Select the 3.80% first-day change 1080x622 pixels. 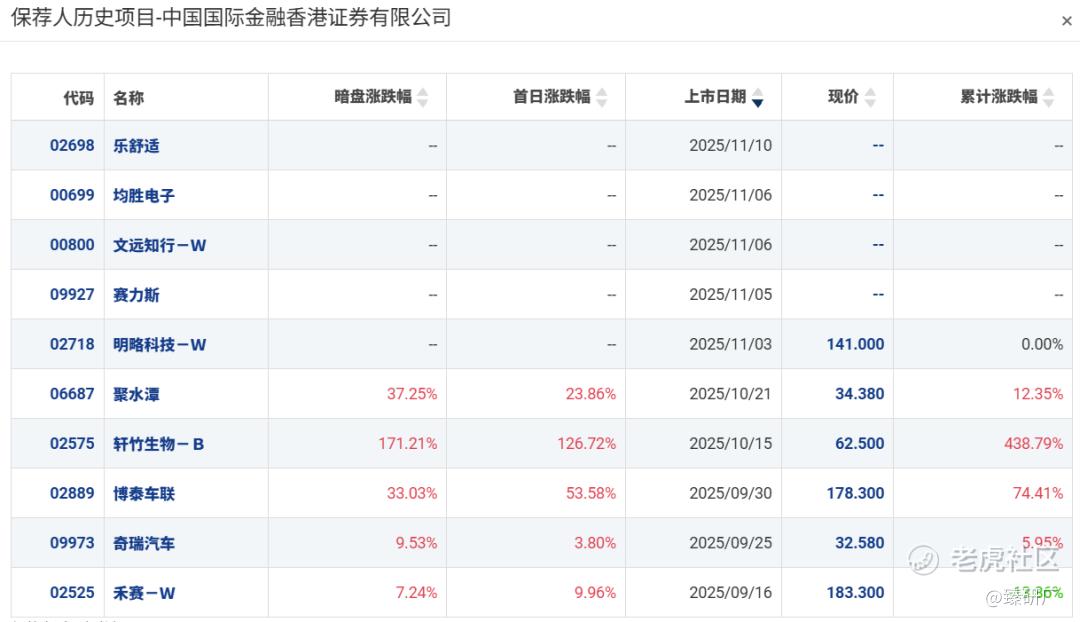[595, 542]
